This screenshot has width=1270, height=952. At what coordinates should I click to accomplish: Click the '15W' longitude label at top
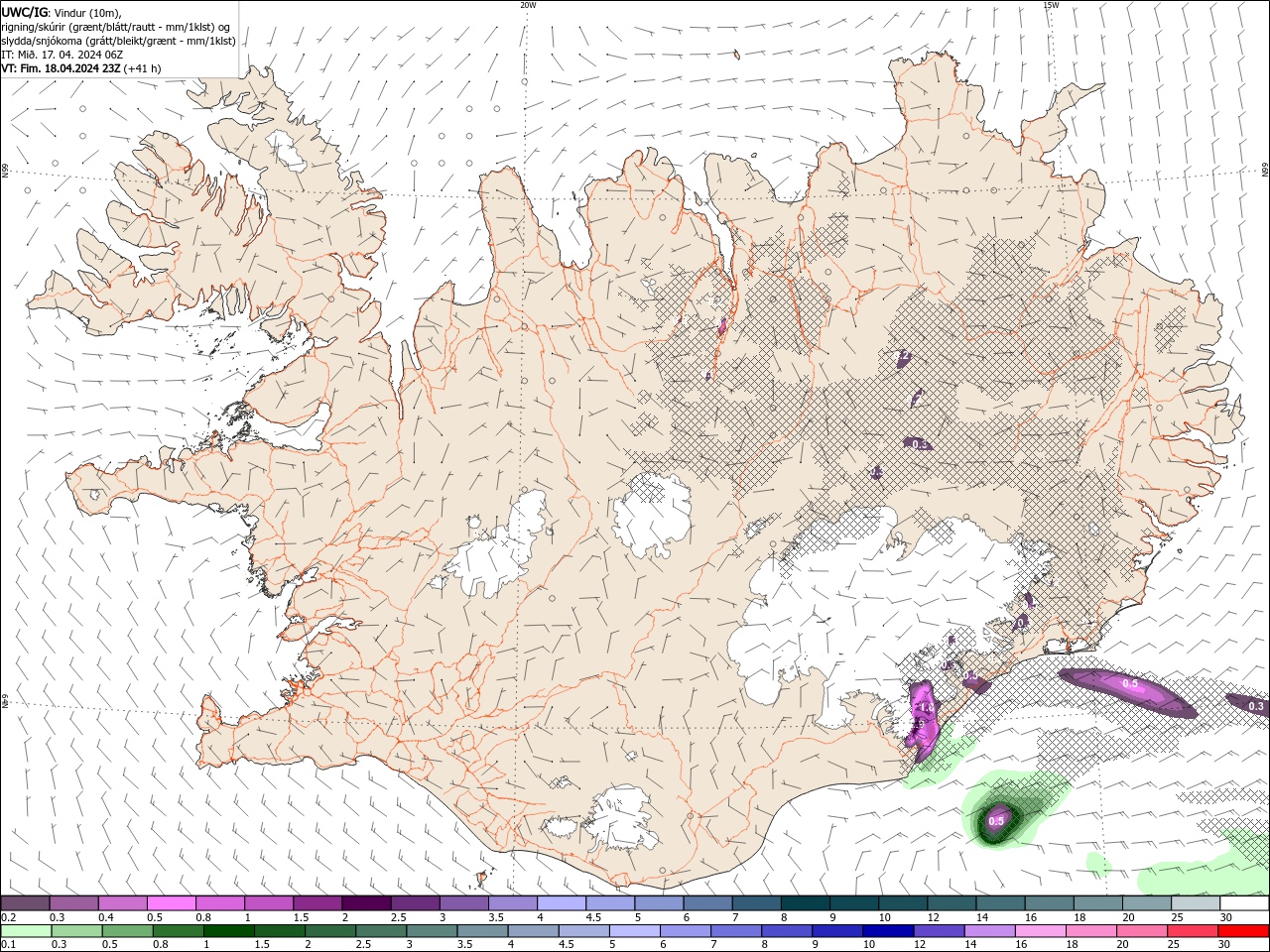tap(1051, 5)
